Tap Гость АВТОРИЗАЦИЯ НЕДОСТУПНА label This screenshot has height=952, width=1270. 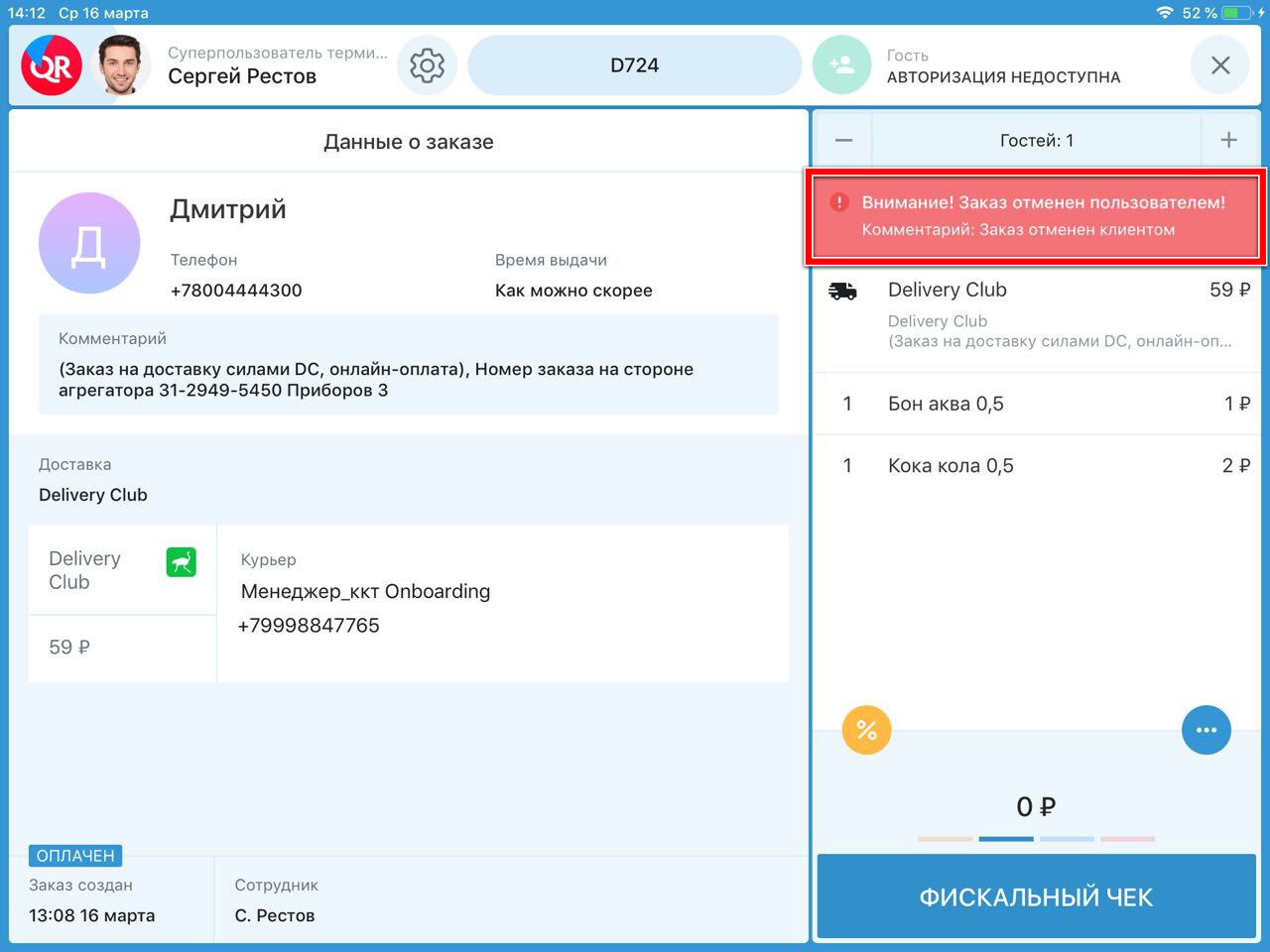click(x=1003, y=66)
